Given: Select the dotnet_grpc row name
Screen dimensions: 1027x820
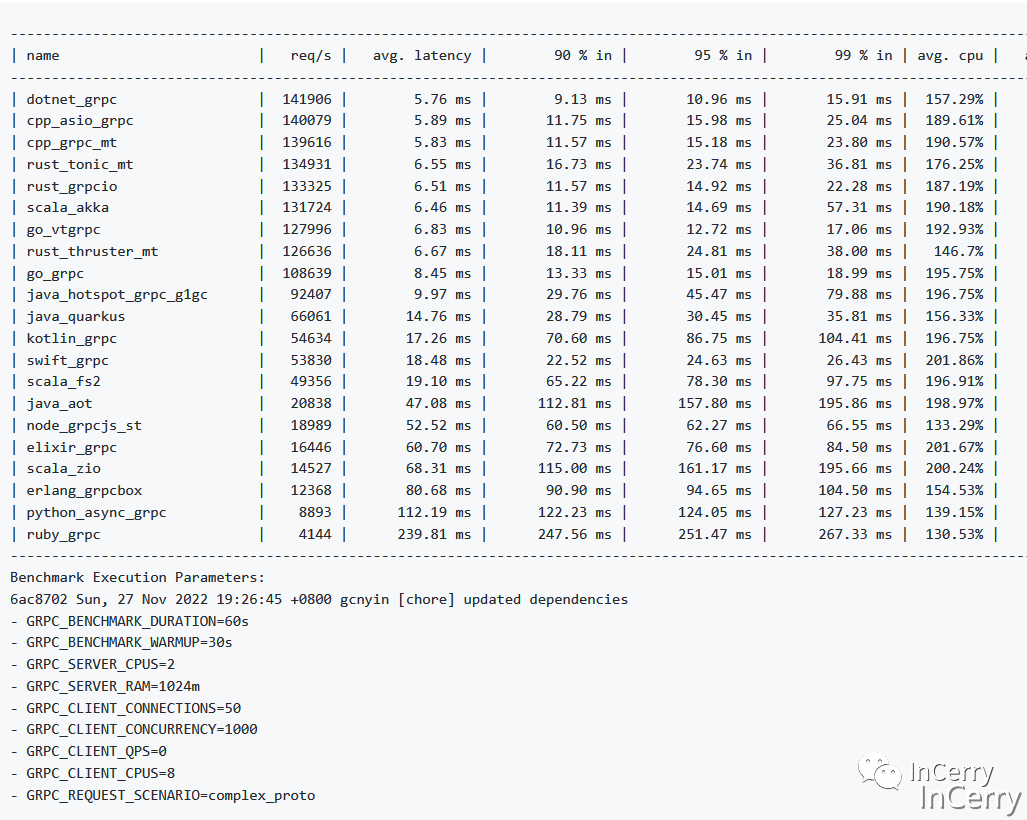Looking at the screenshot, I should point(71,99).
